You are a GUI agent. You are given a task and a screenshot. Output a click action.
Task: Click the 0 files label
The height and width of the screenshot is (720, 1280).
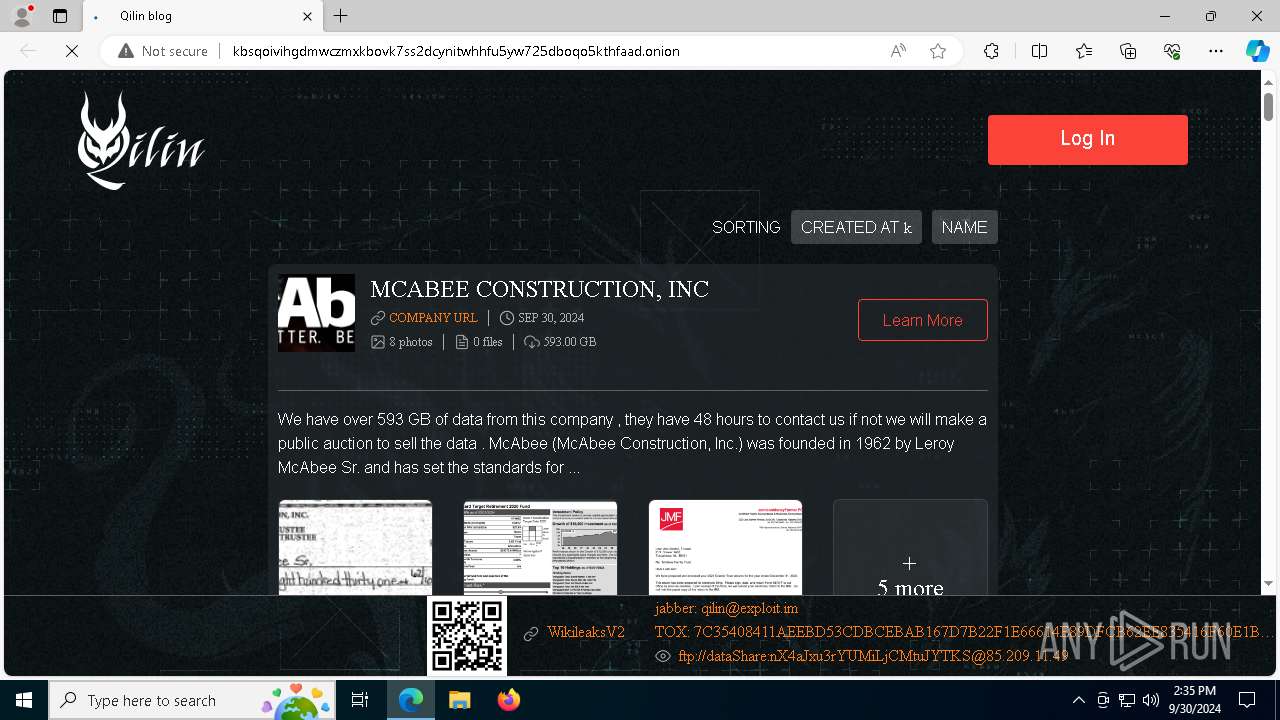pyautogui.click(x=488, y=342)
